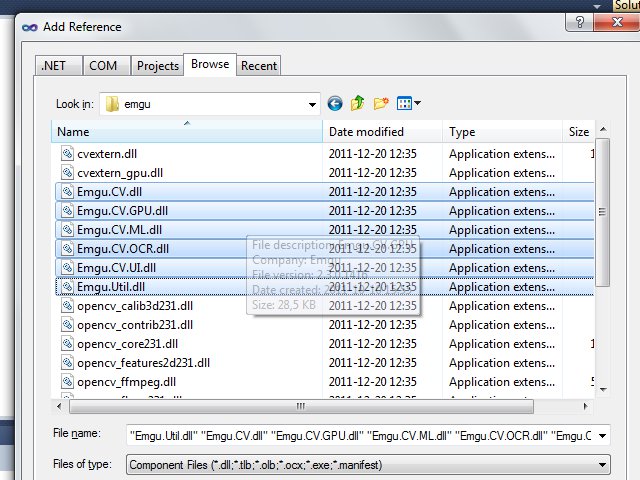Switch to the .NET tab
Screen dimensions: 640x480
point(58,66)
